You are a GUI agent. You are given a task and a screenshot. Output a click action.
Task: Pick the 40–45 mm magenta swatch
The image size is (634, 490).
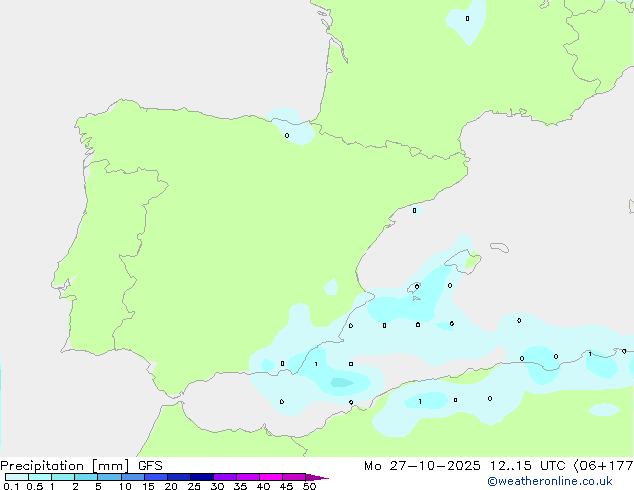[271, 477]
